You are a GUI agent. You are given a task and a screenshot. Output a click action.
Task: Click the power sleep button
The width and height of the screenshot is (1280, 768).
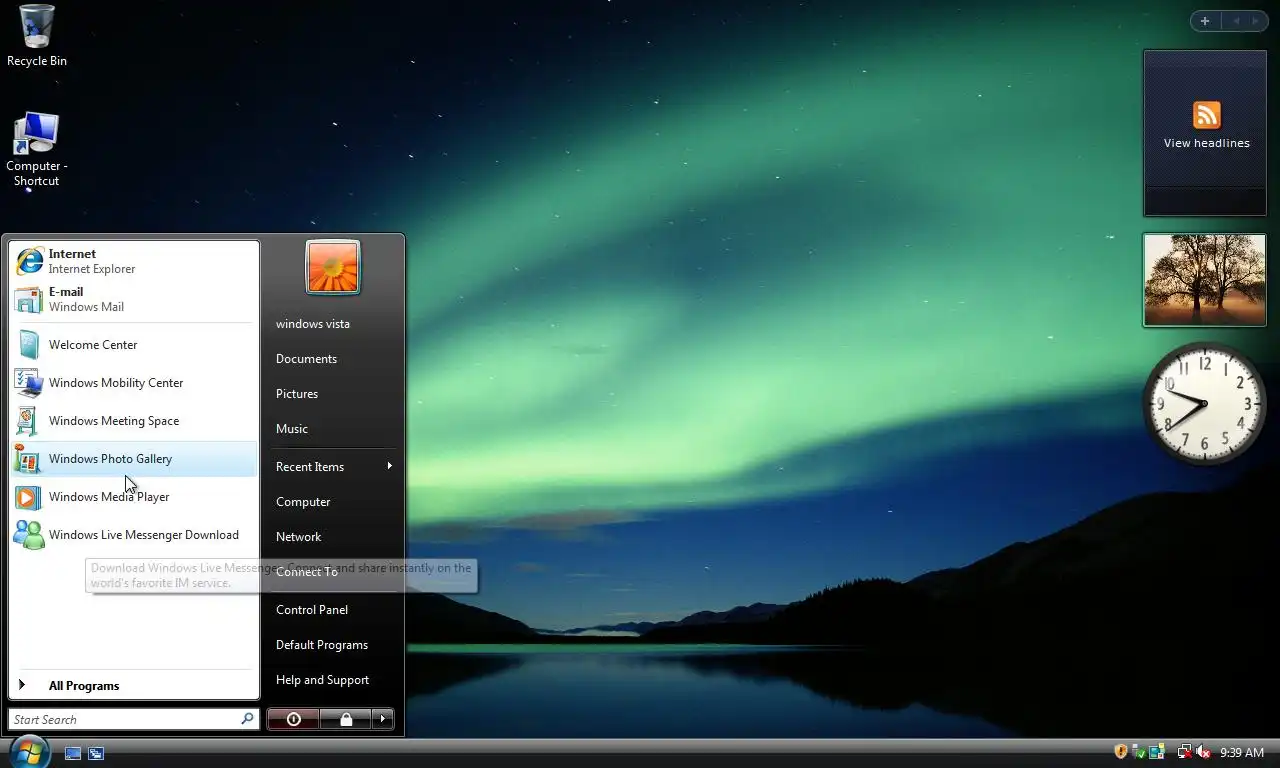pos(293,719)
